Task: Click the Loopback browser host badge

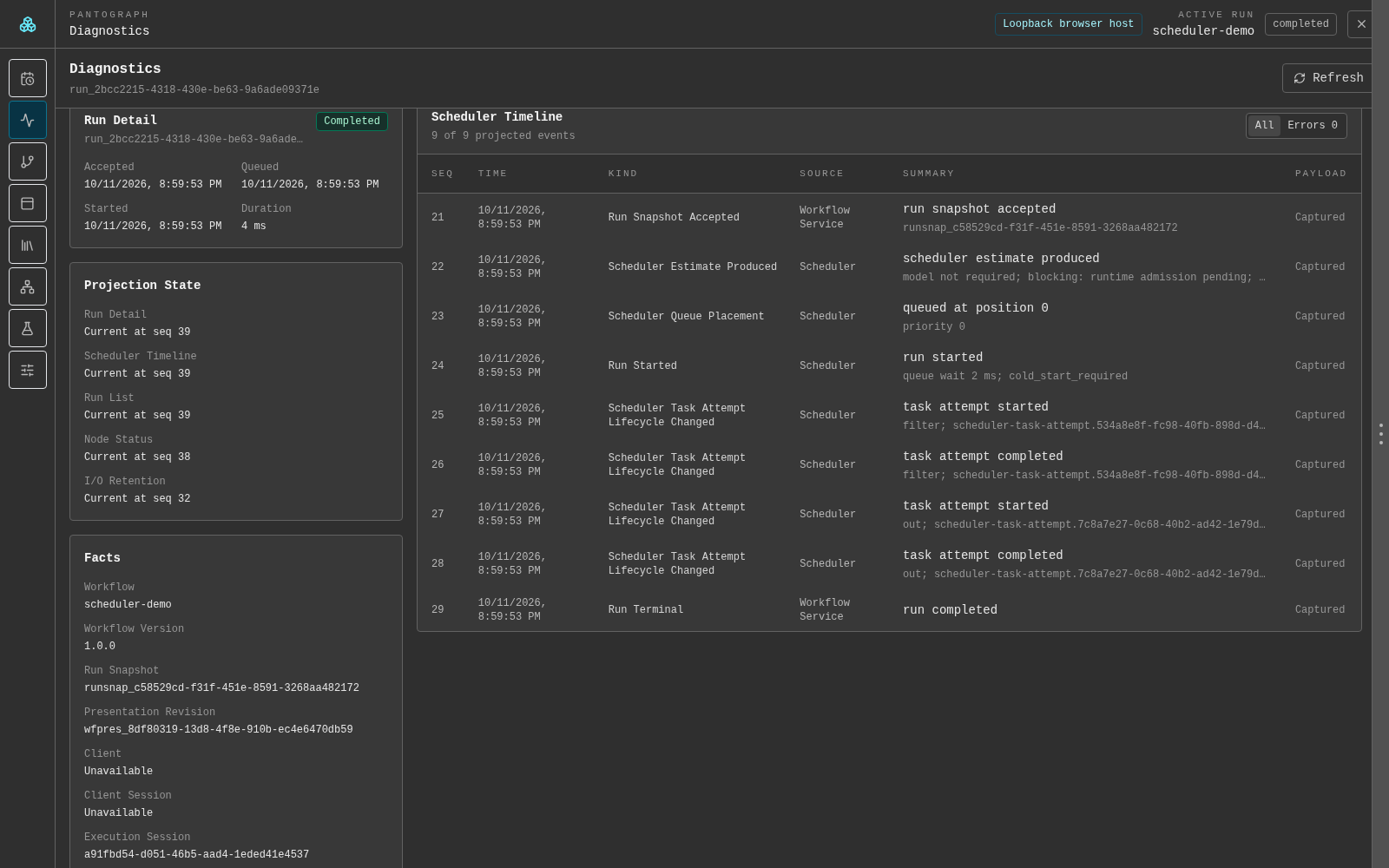Action: pyautogui.click(x=1068, y=24)
